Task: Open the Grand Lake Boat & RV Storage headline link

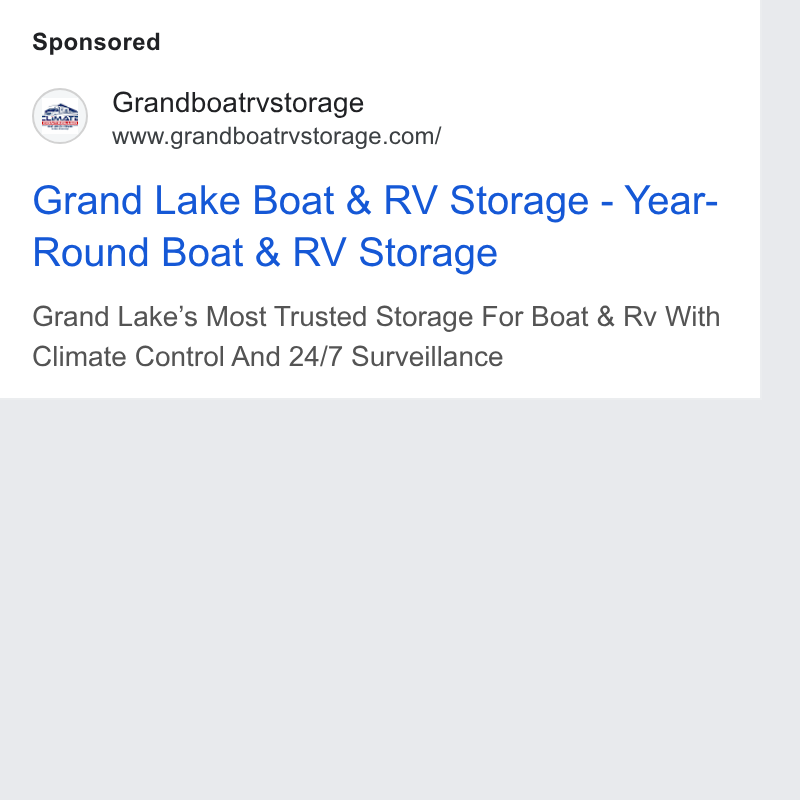Action: click(x=375, y=226)
